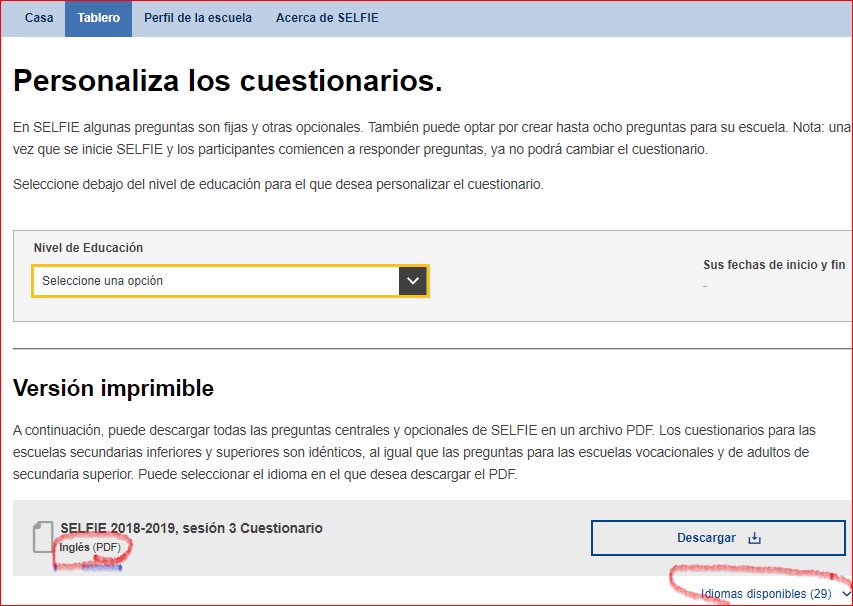Click the Sus fechas de inicio y fin label
Image resolution: width=853 pixels, height=606 pixels.
point(776,265)
